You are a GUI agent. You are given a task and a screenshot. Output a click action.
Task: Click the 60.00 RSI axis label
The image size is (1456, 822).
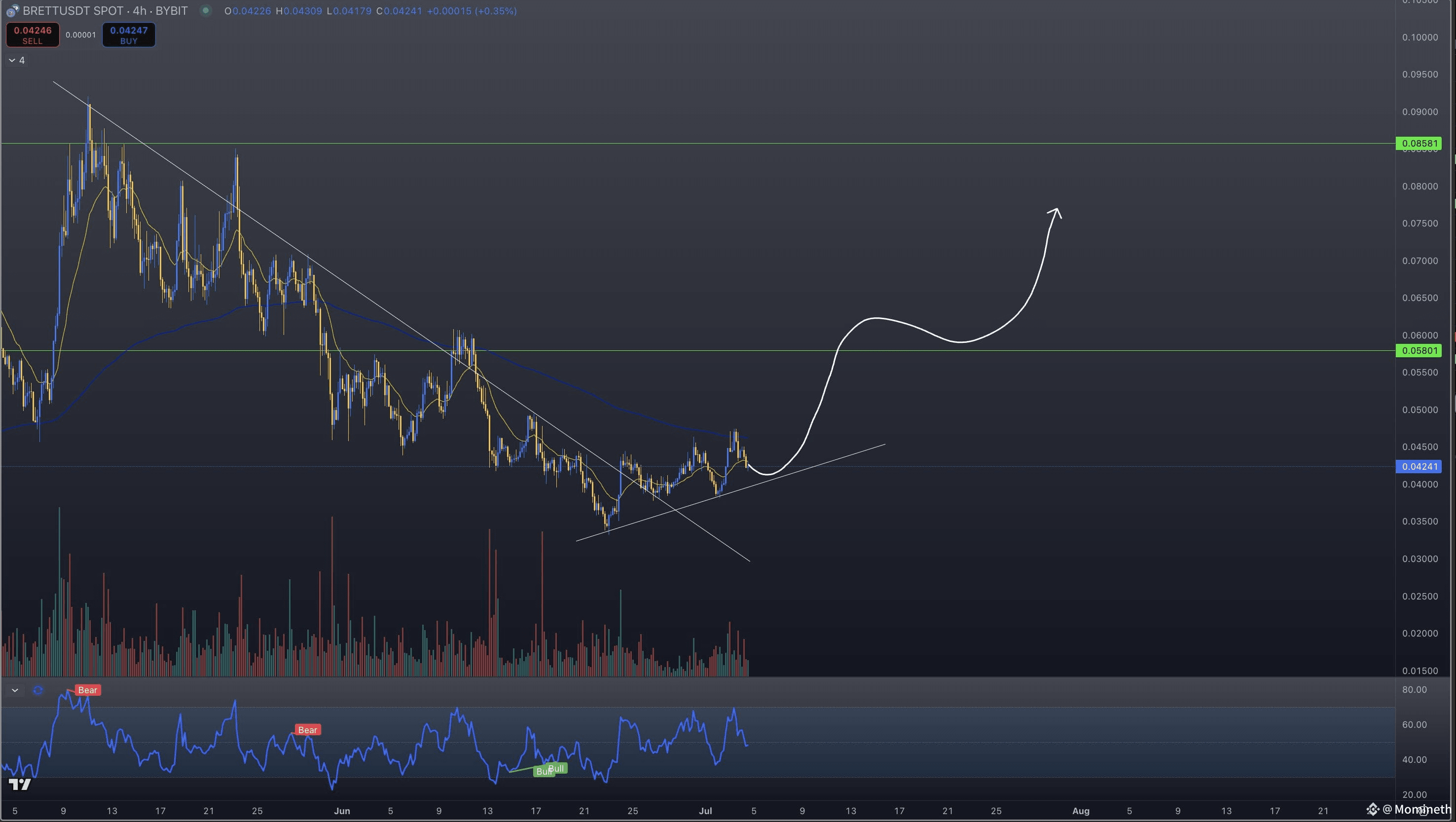(1414, 725)
